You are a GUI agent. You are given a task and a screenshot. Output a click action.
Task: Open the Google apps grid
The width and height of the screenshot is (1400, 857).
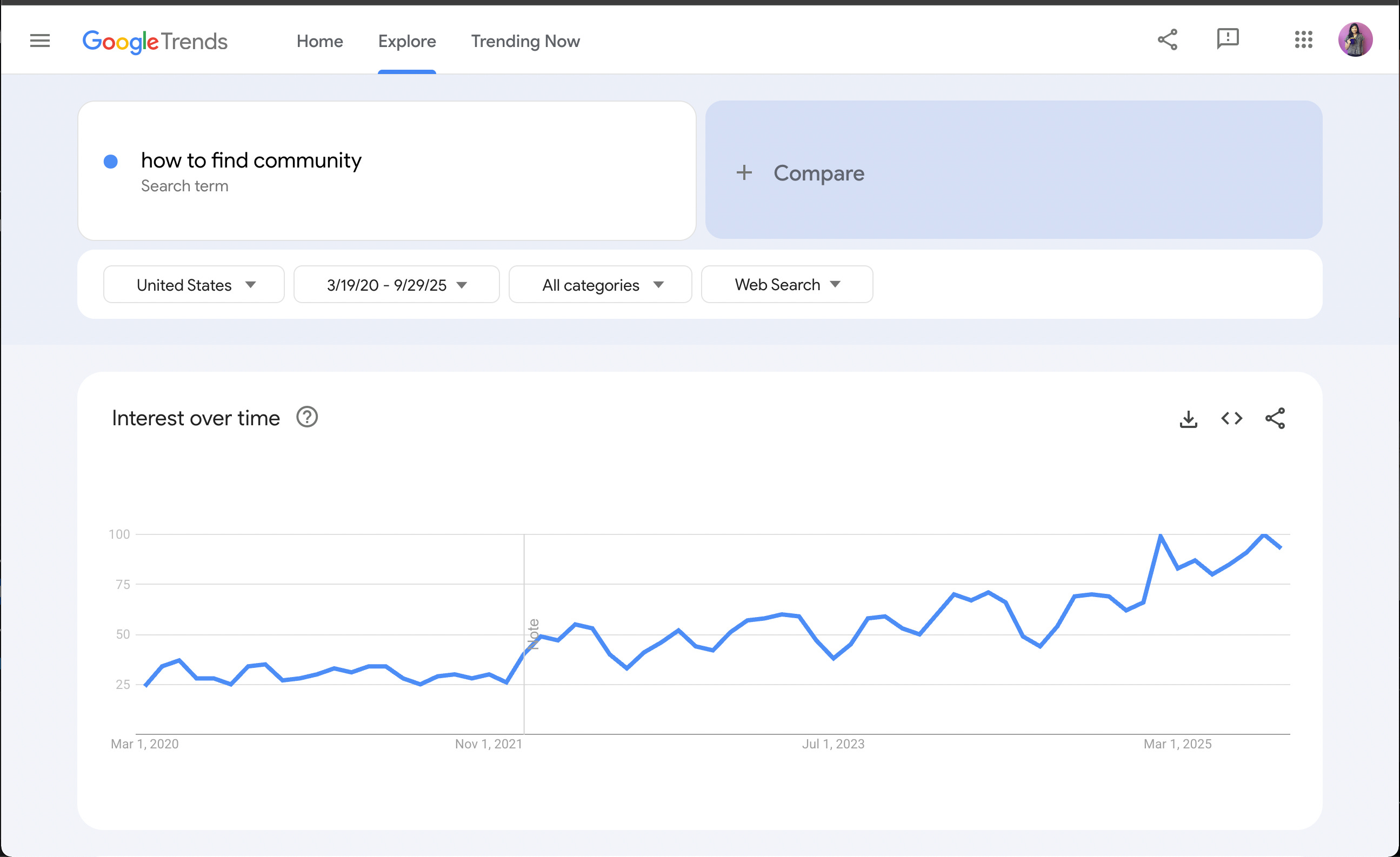(1303, 40)
